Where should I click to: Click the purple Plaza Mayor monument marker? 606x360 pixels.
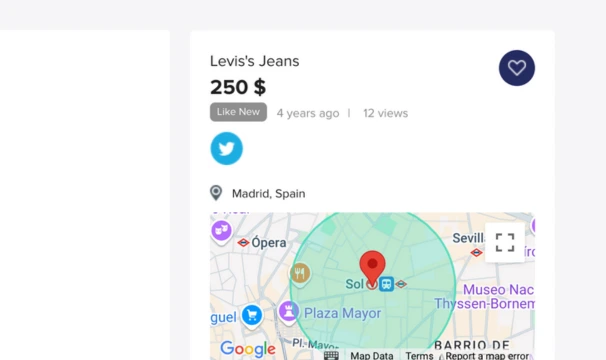pos(288,312)
